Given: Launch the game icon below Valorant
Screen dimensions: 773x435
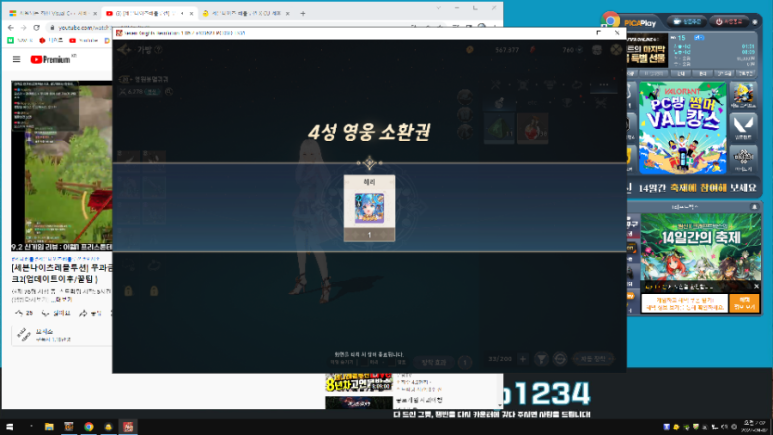Looking at the screenshot, I should coord(743,159).
